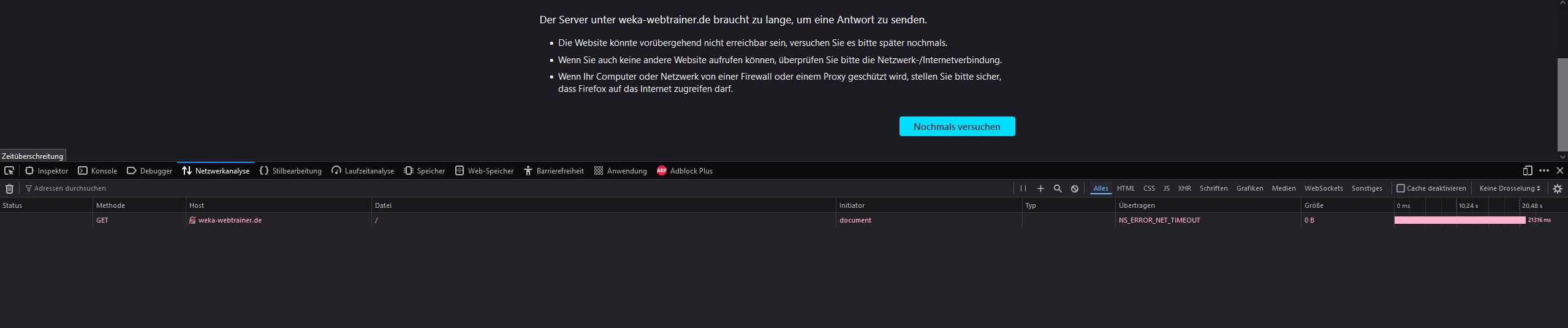Click the page vertical scrollbar thumb

(x=1562, y=105)
